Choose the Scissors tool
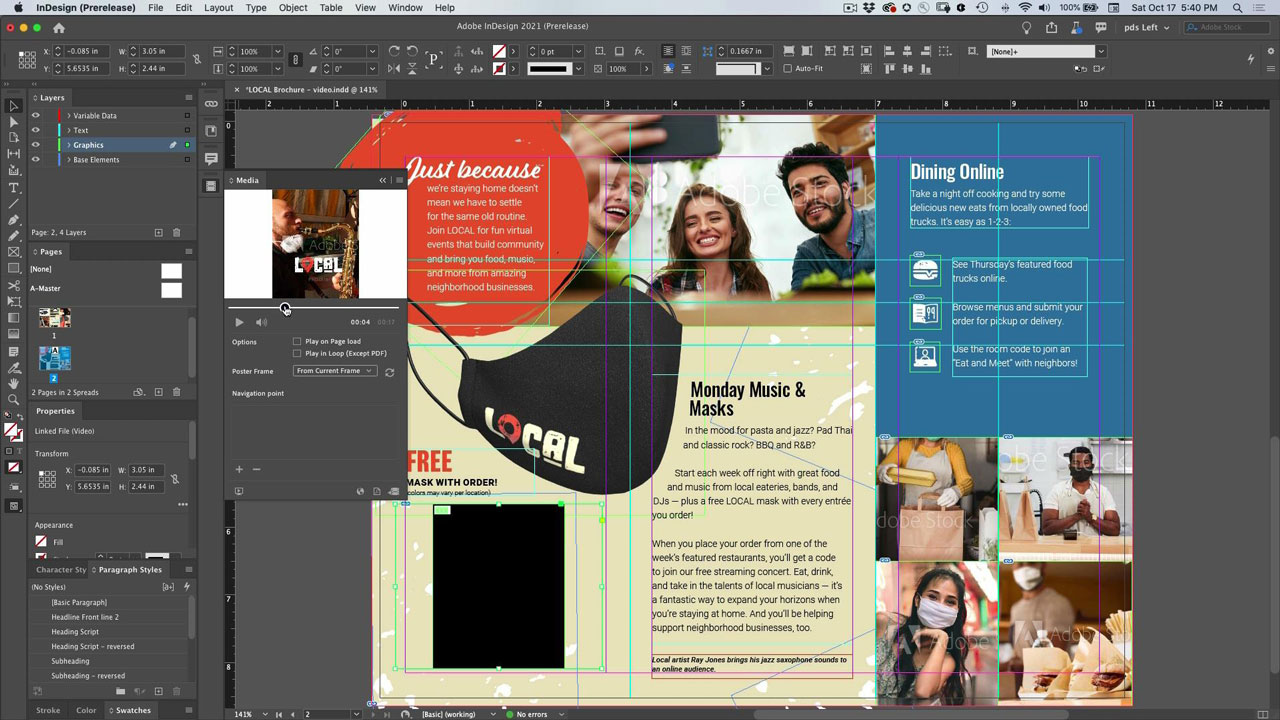Image resolution: width=1280 pixels, height=720 pixels. coord(14,286)
